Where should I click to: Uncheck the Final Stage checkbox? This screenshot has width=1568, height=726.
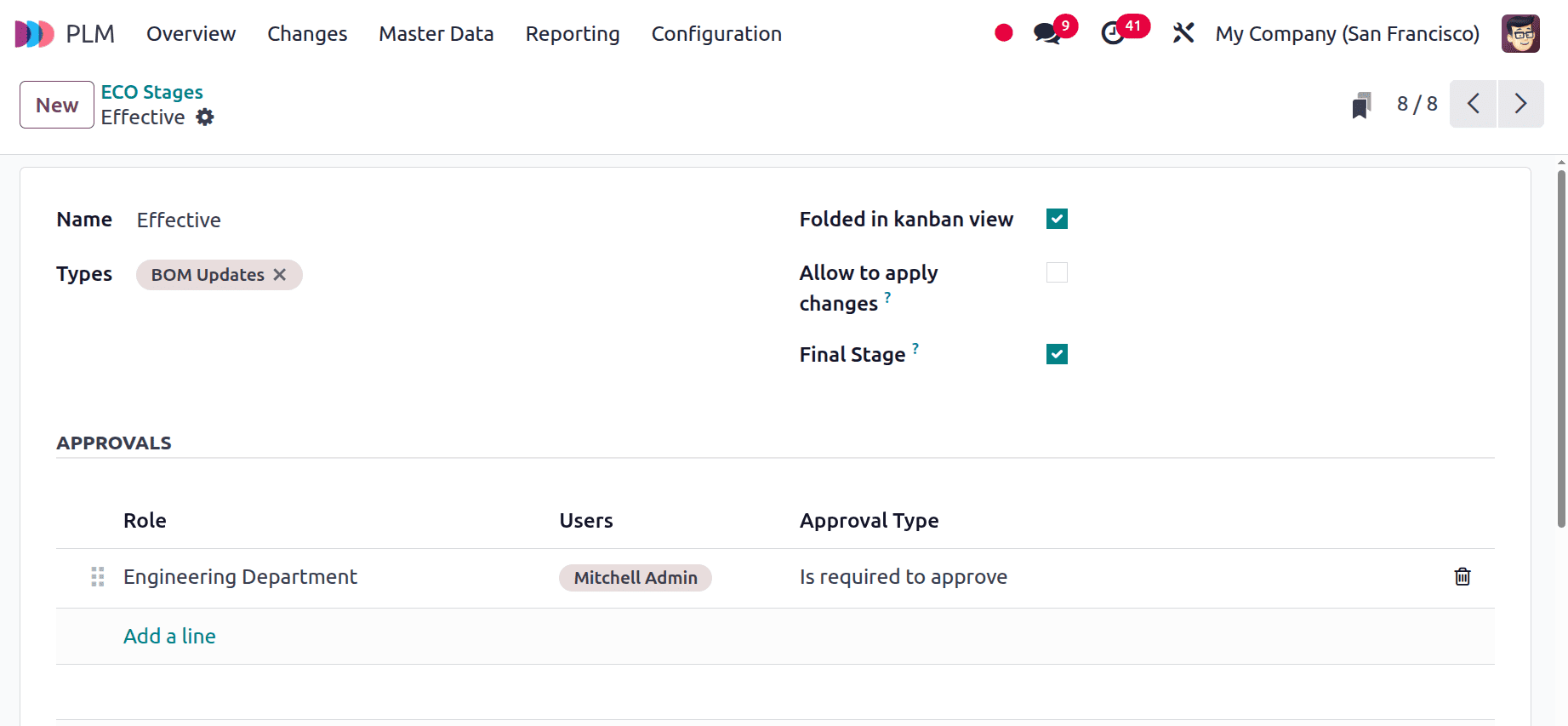(1057, 354)
